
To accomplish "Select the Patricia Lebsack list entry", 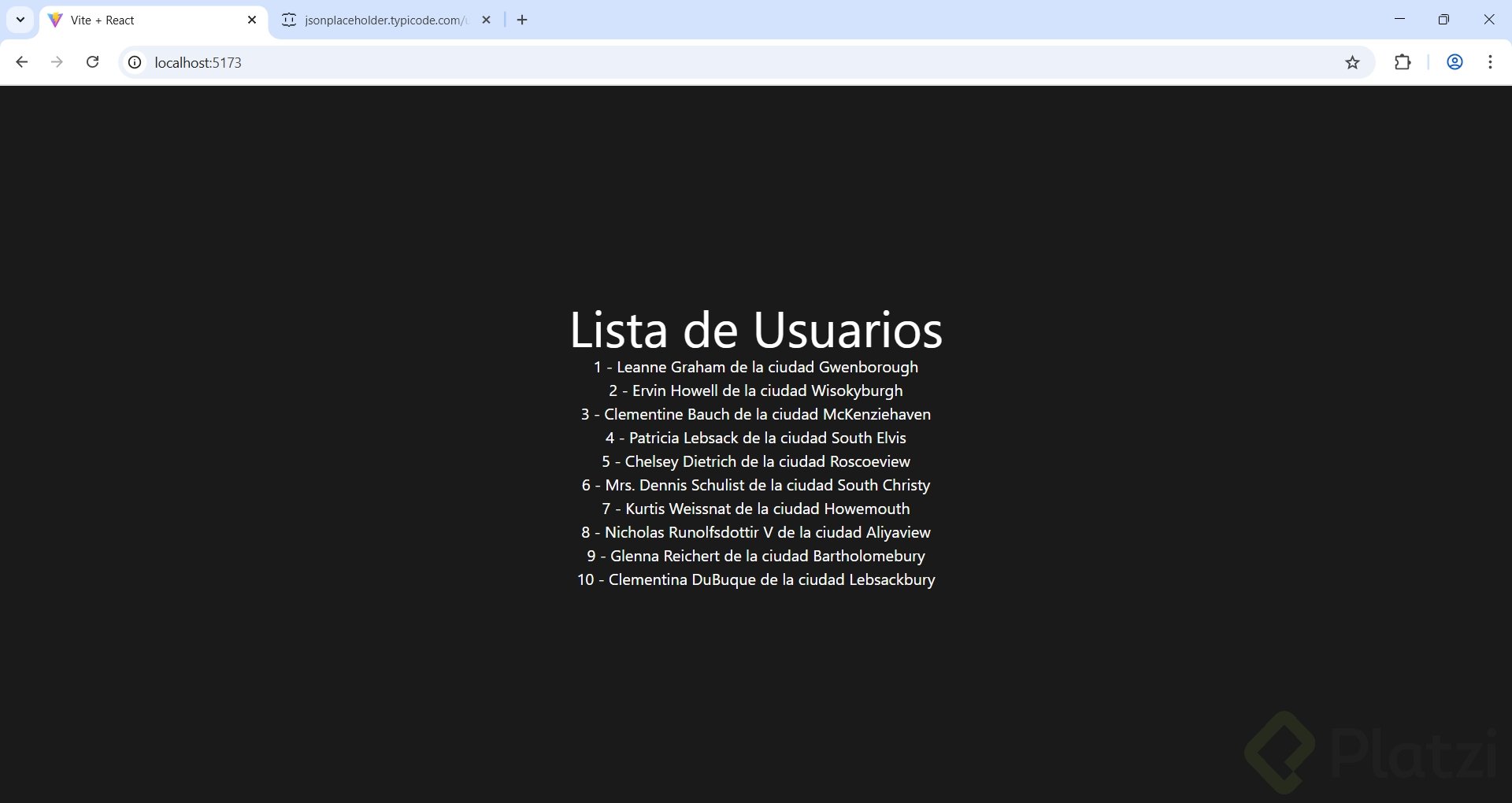I will 756,438.
